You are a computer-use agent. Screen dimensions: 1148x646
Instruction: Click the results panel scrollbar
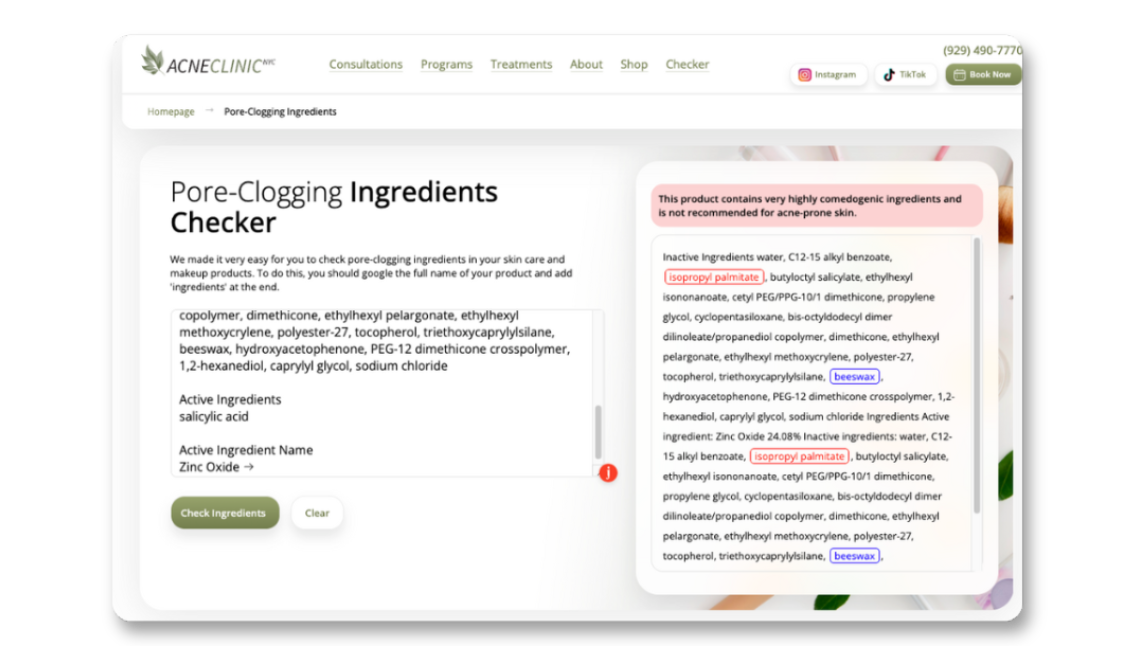coord(976,375)
